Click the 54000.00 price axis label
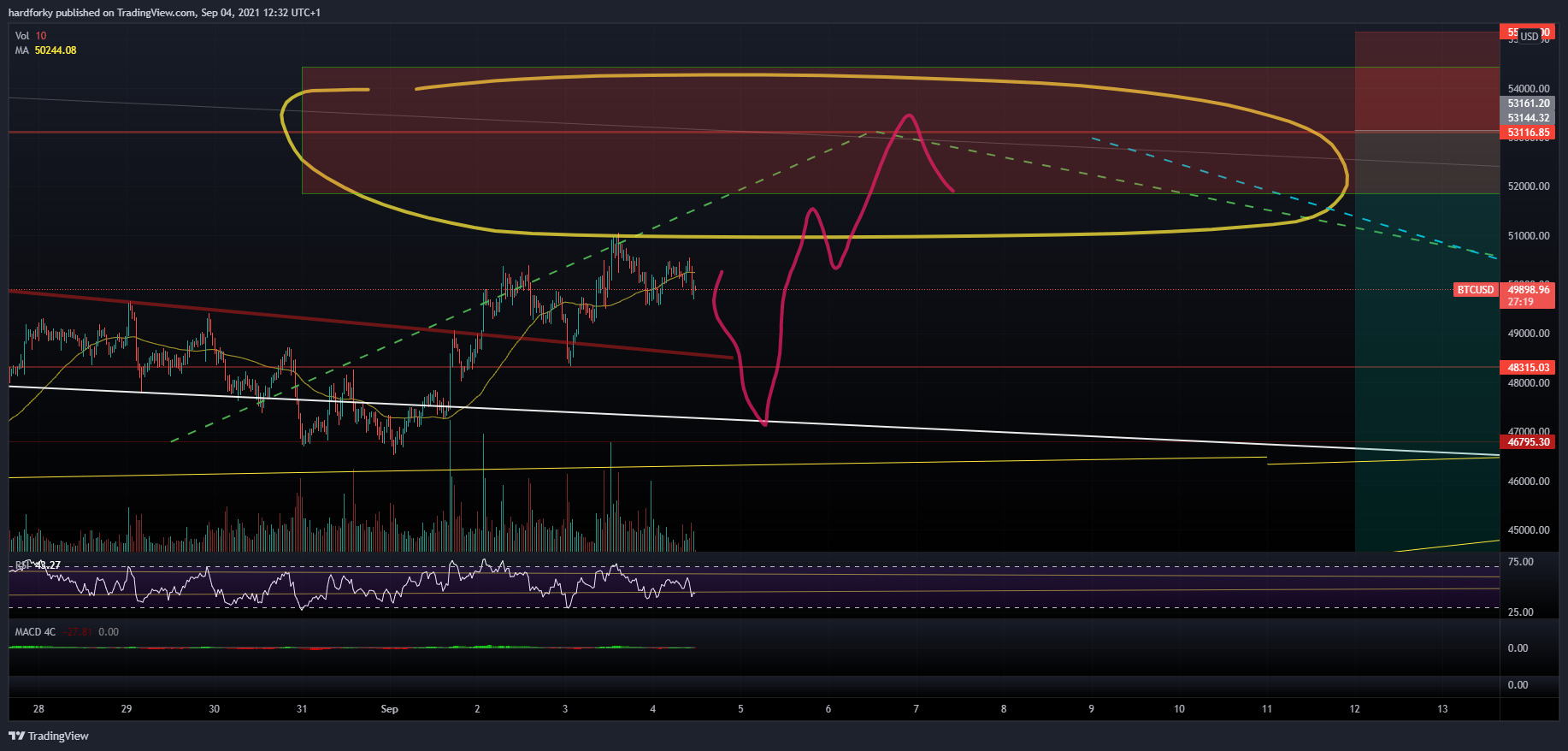 pos(1529,89)
